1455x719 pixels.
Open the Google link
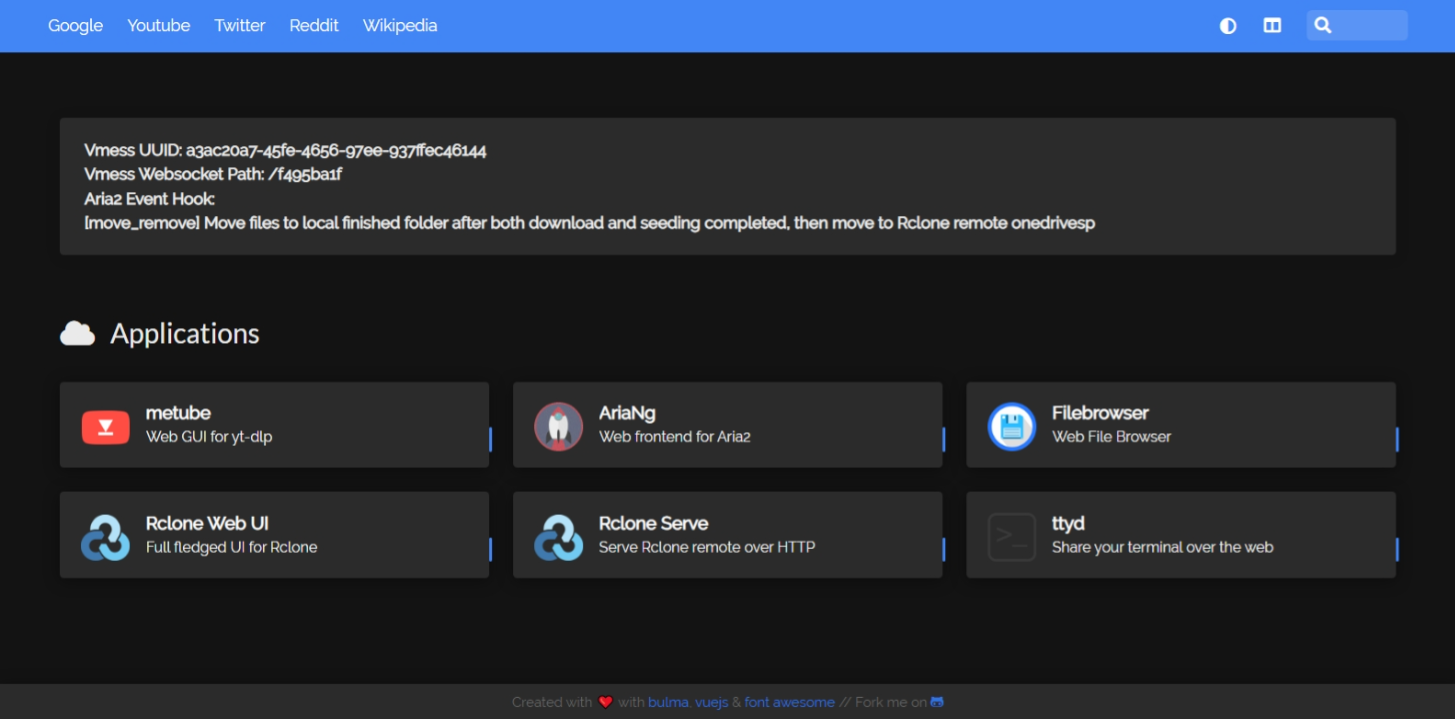tap(76, 26)
